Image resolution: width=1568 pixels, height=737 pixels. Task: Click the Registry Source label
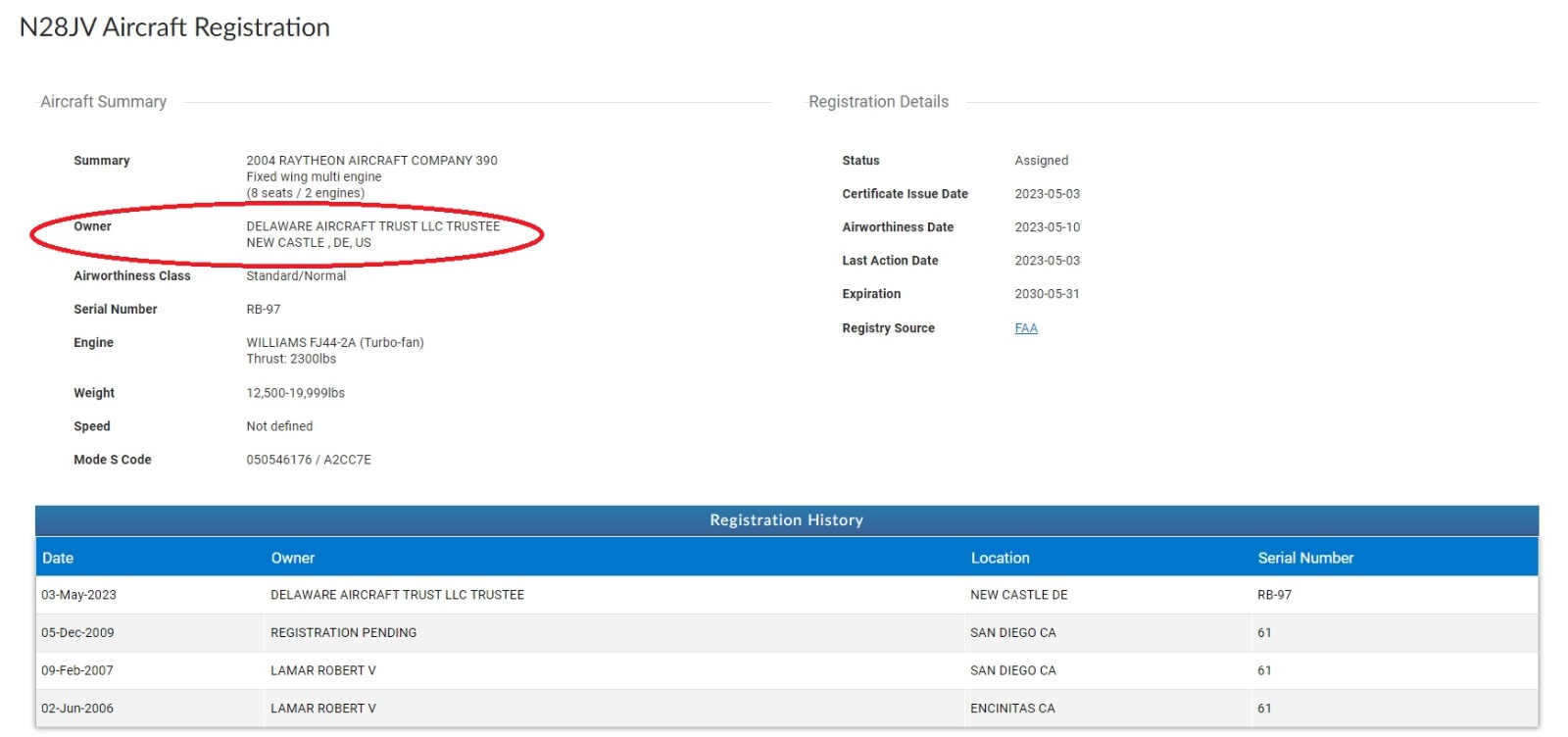click(x=888, y=328)
